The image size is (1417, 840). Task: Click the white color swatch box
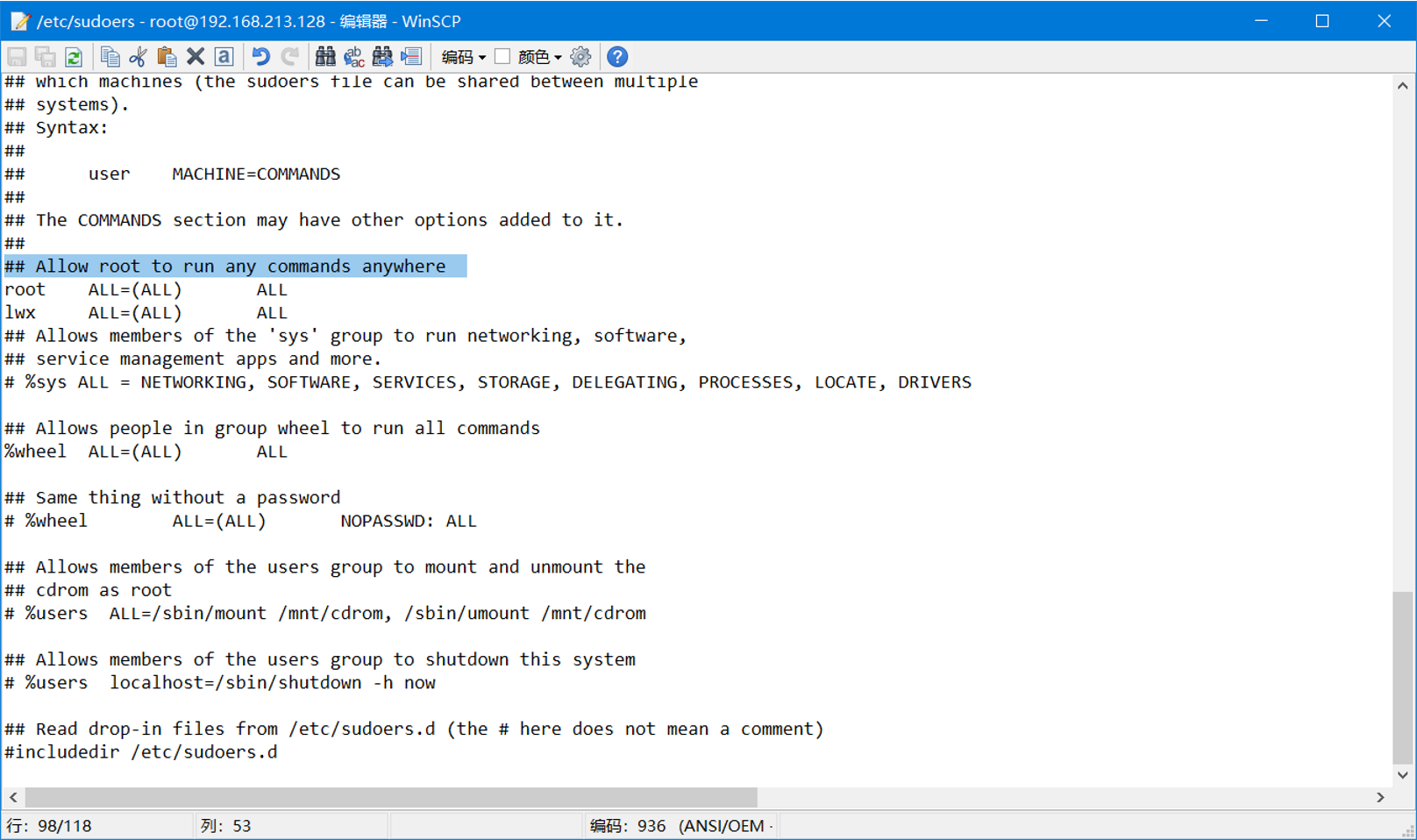[502, 56]
